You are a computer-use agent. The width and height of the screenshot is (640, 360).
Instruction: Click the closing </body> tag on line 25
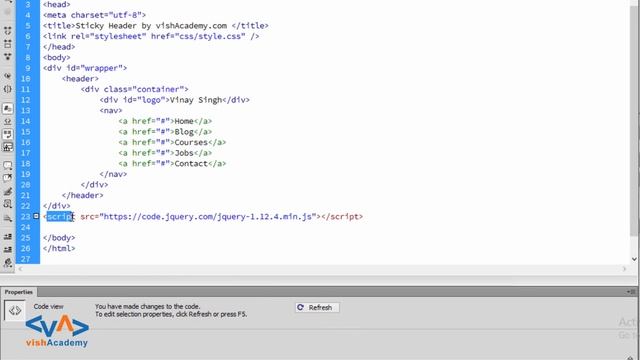[59, 238]
